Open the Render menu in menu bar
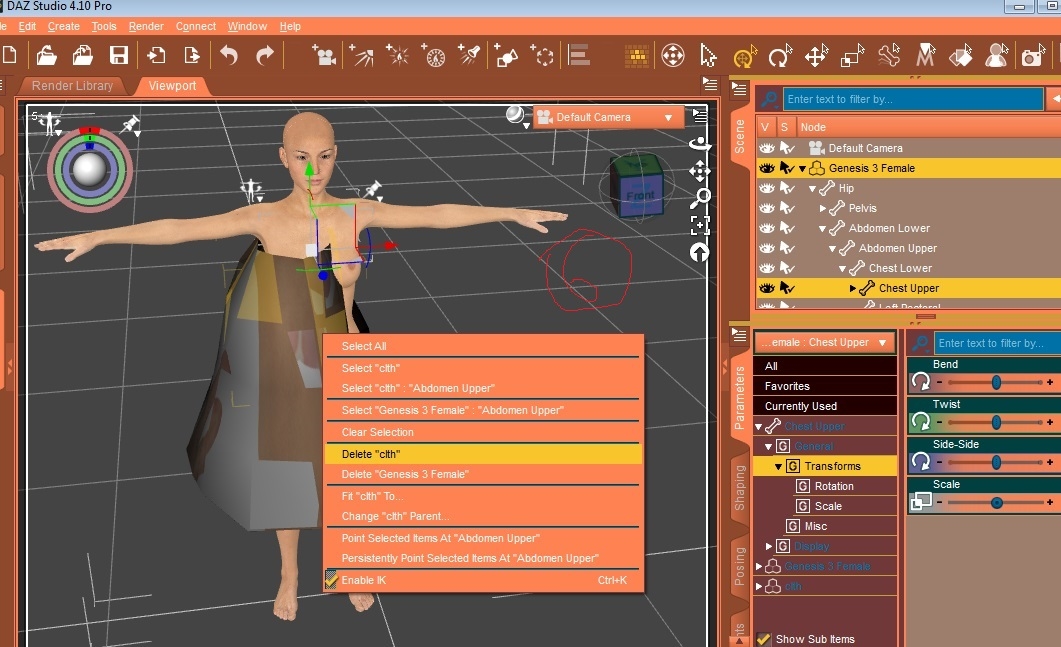The height and width of the screenshot is (647, 1061). 146,26
